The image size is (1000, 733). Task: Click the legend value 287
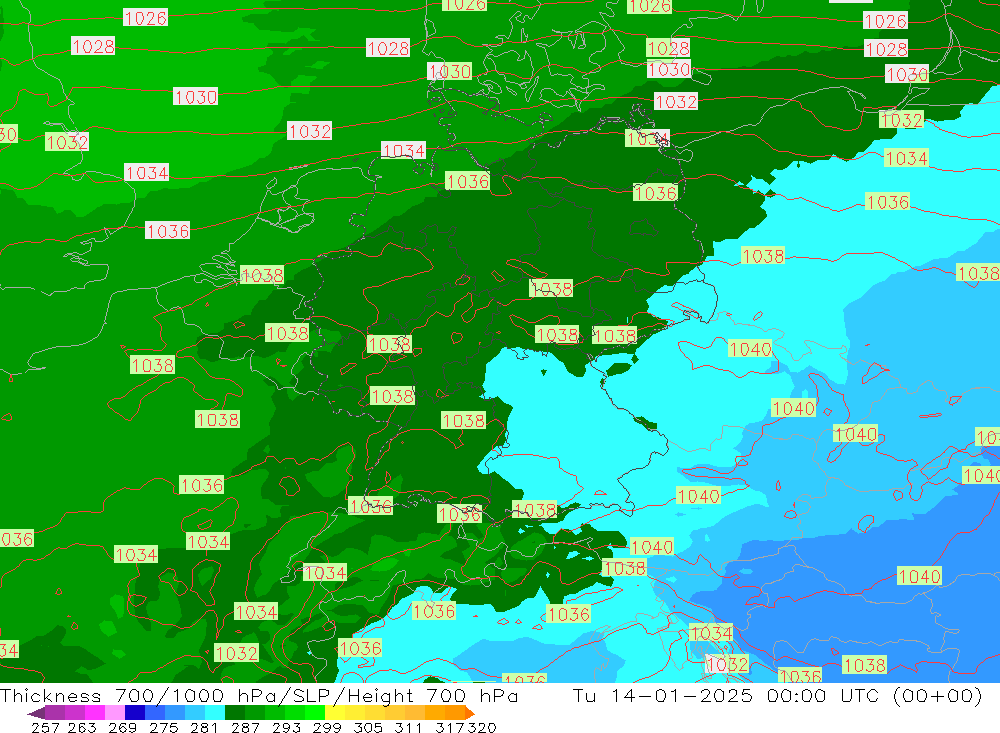[x=245, y=728]
